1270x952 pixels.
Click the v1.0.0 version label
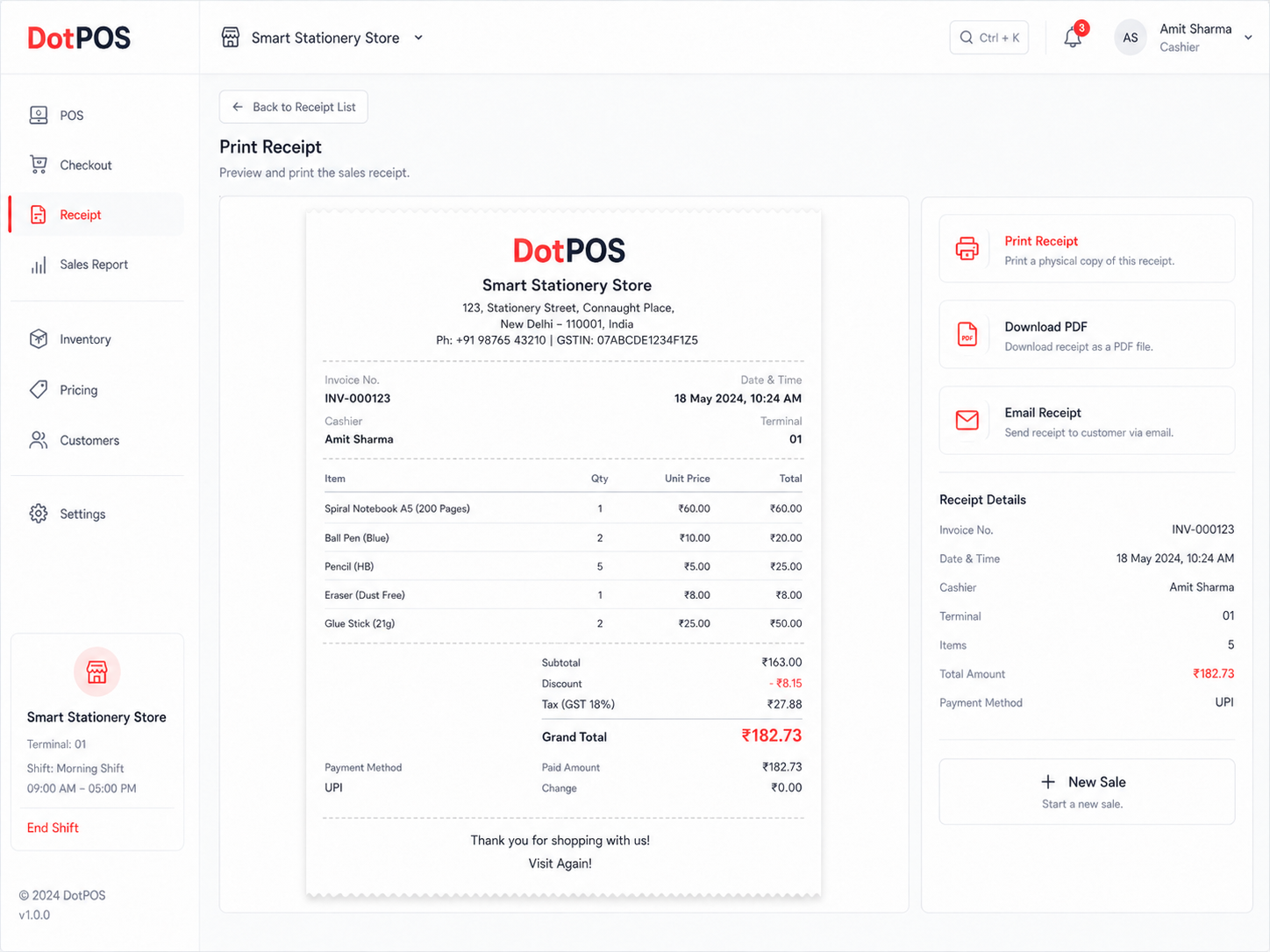[x=34, y=914]
